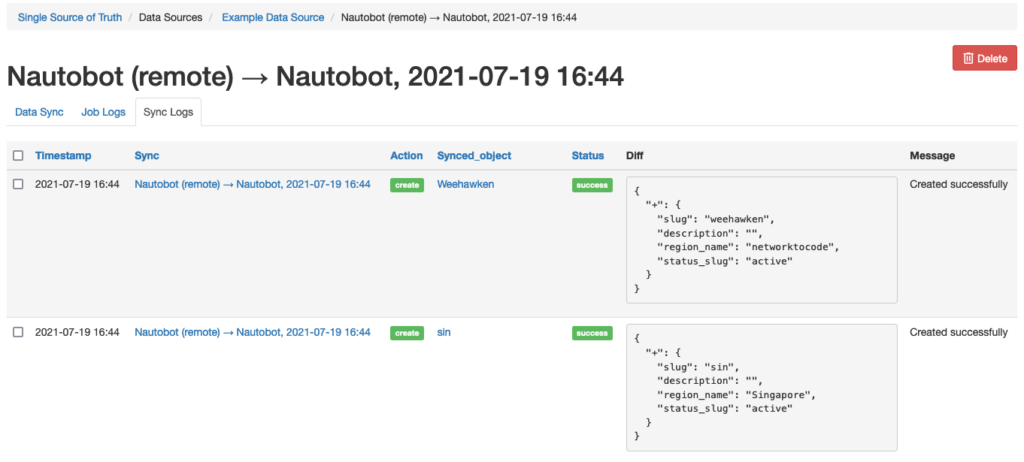The image size is (1024, 462).
Task: Click the red Delete button
Action: point(984,58)
